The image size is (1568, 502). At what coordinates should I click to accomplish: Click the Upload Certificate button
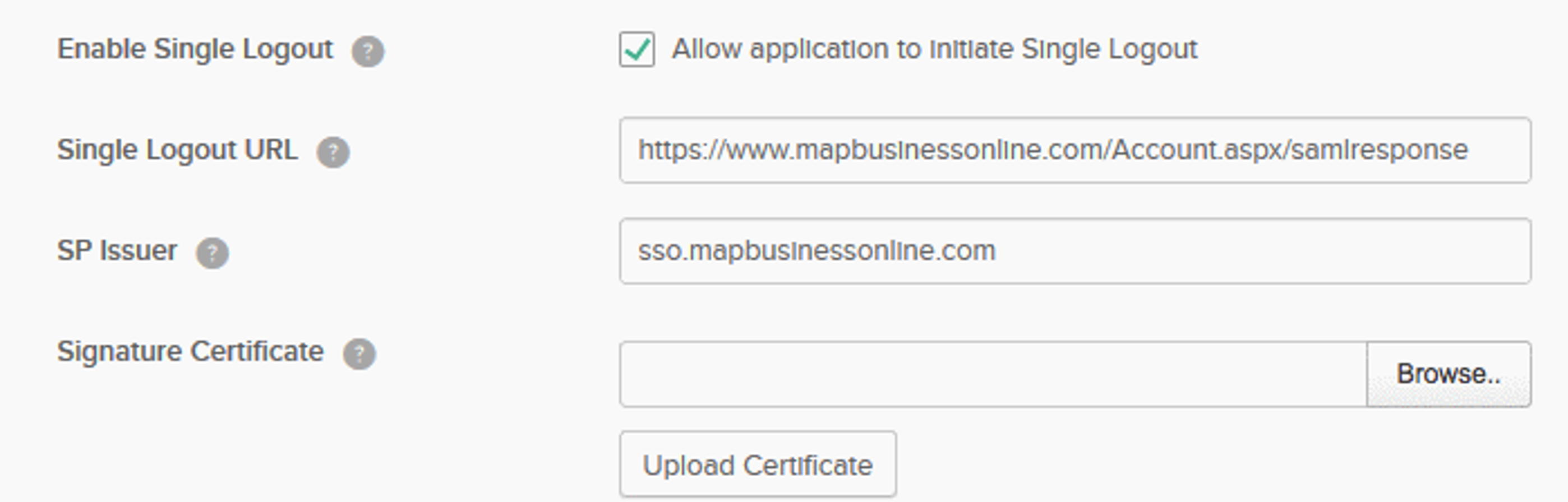758,465
